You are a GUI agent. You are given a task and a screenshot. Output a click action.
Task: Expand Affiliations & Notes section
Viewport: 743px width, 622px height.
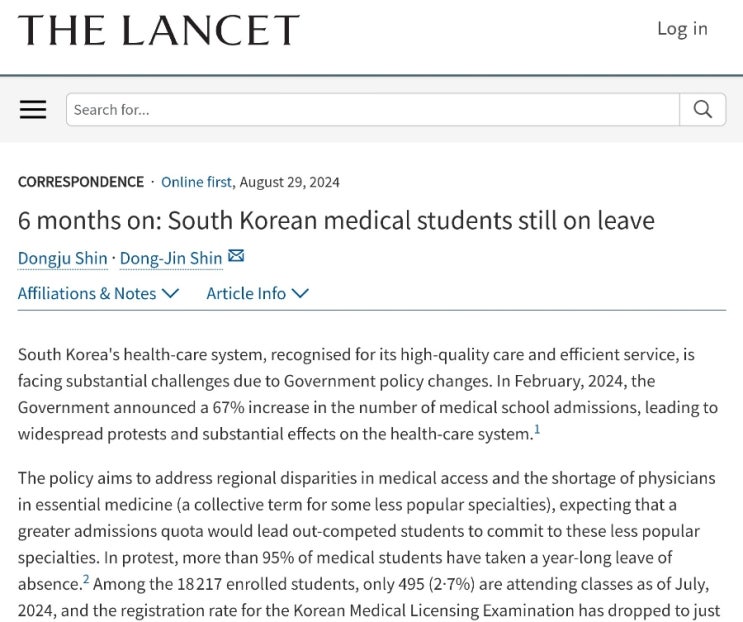98,293
